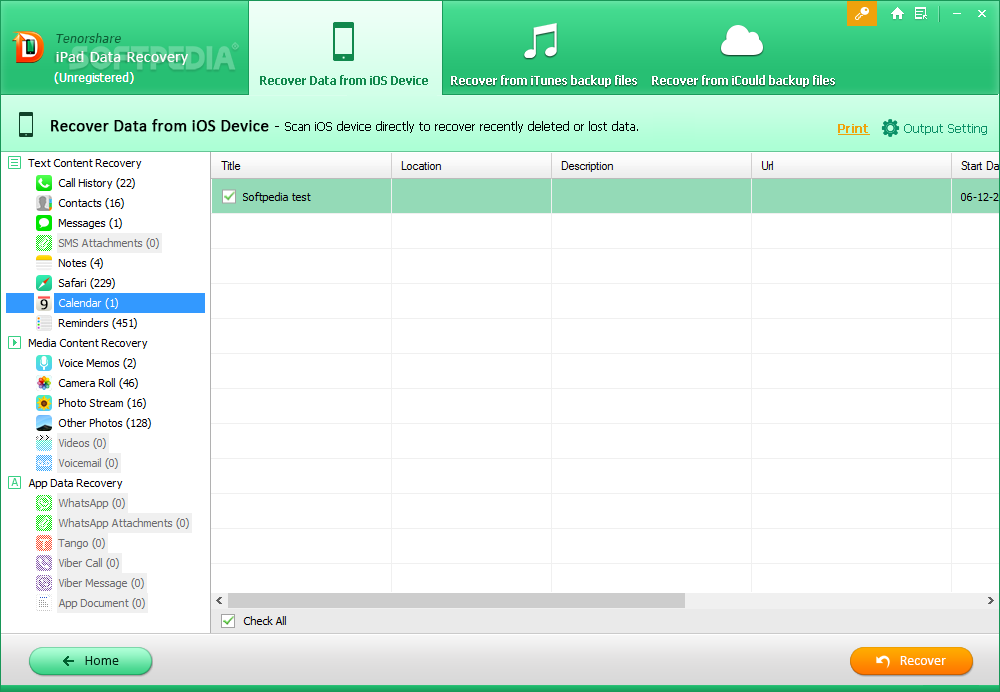Toggle the Check All checkbox
The image size is (1000, 692).
228,621
